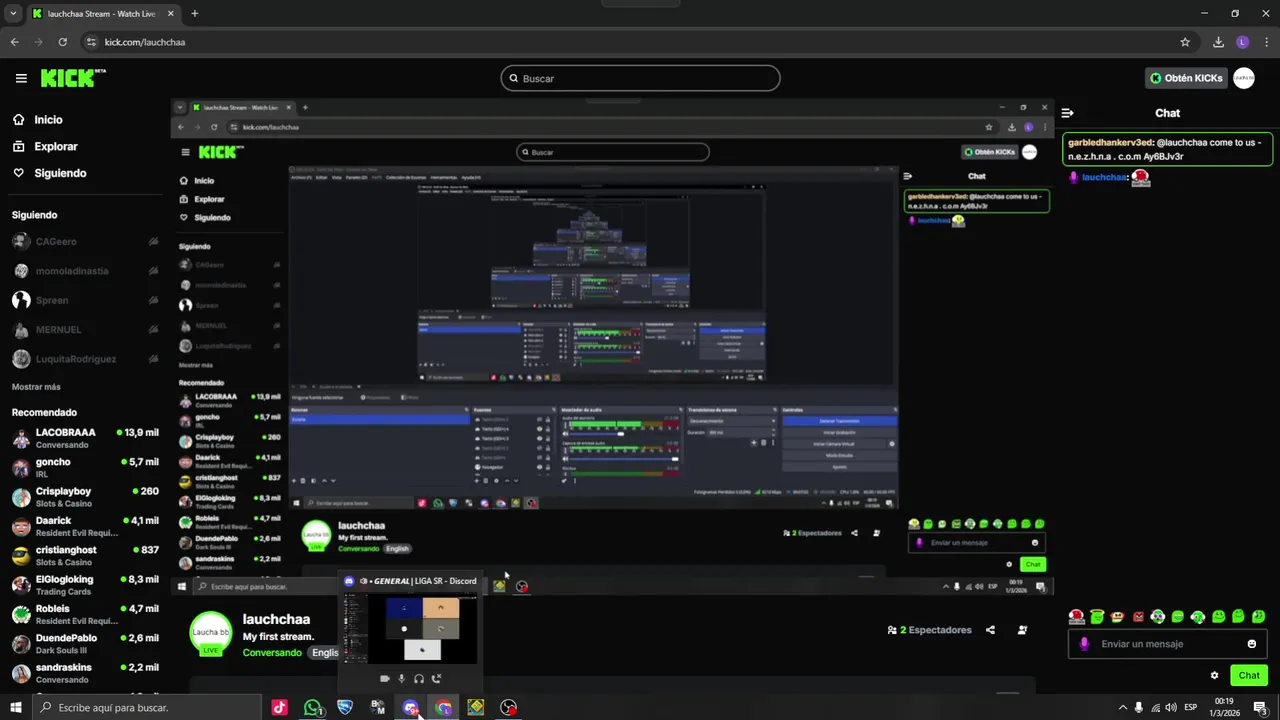Select the green halo emote
1280x720 pixels.
pos(1097,616)
